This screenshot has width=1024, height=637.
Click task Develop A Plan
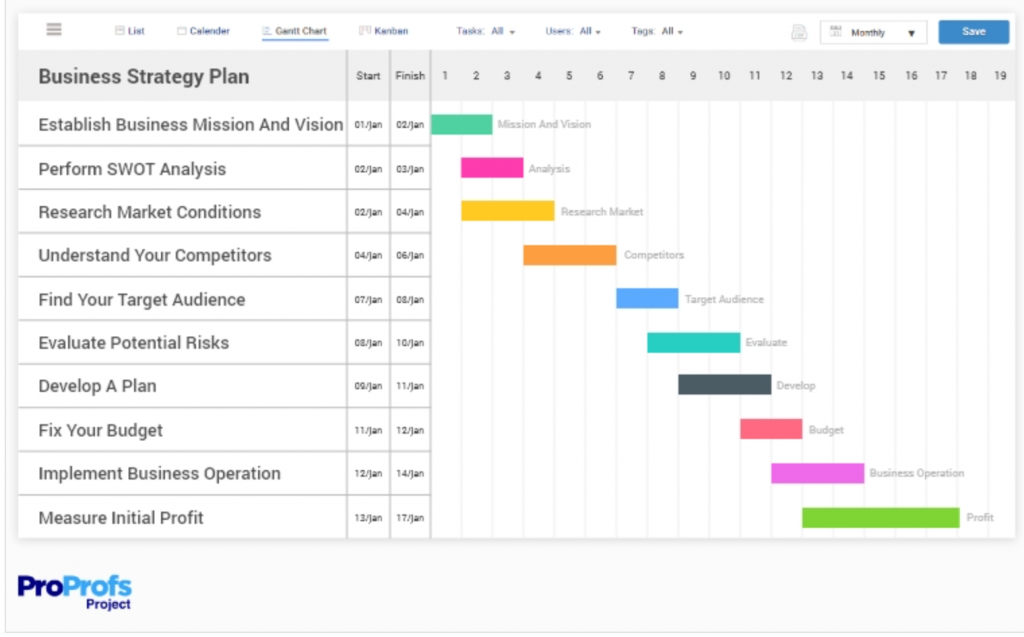click(97, 386)
